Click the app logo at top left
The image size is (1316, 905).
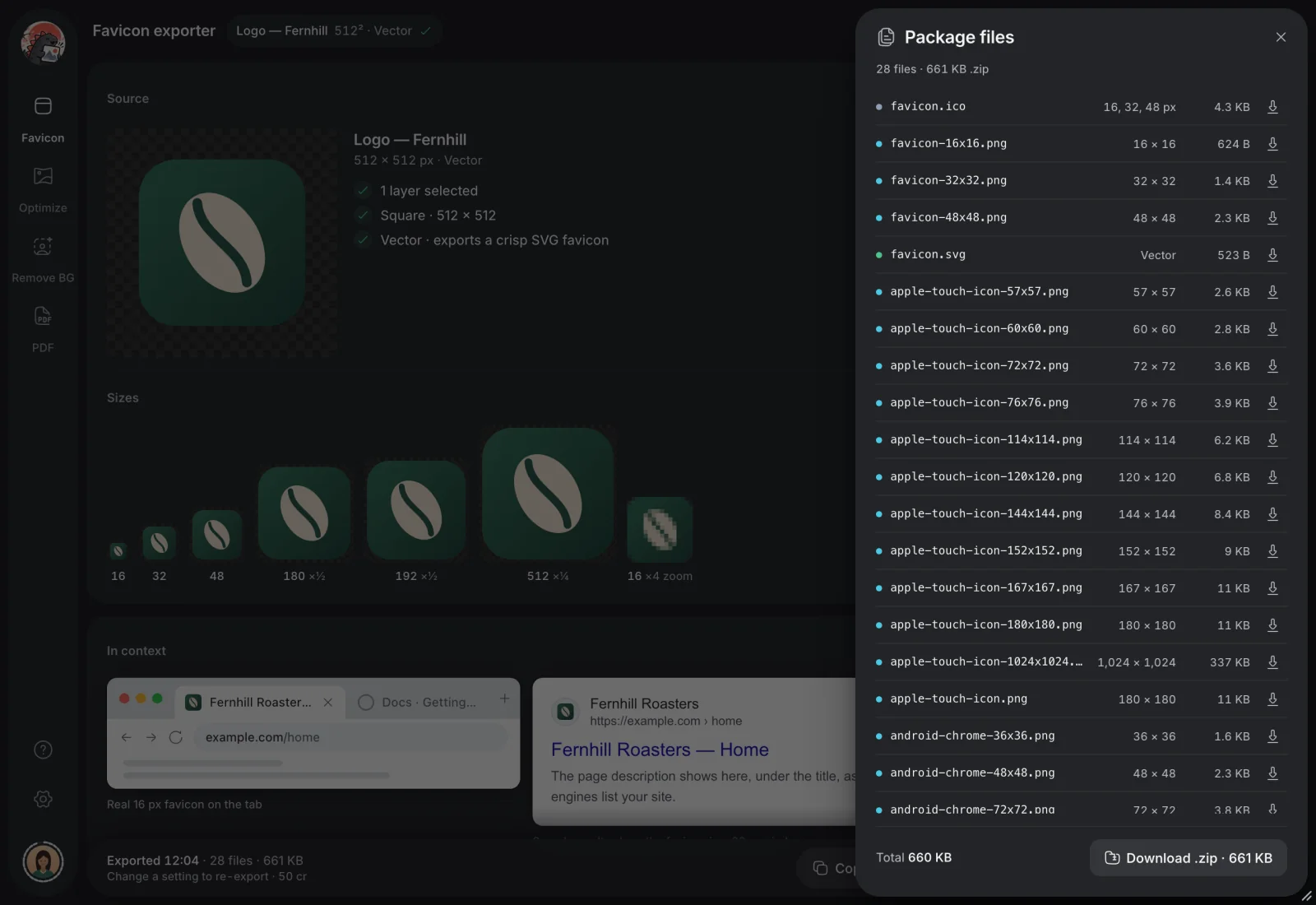pos(43,42)
